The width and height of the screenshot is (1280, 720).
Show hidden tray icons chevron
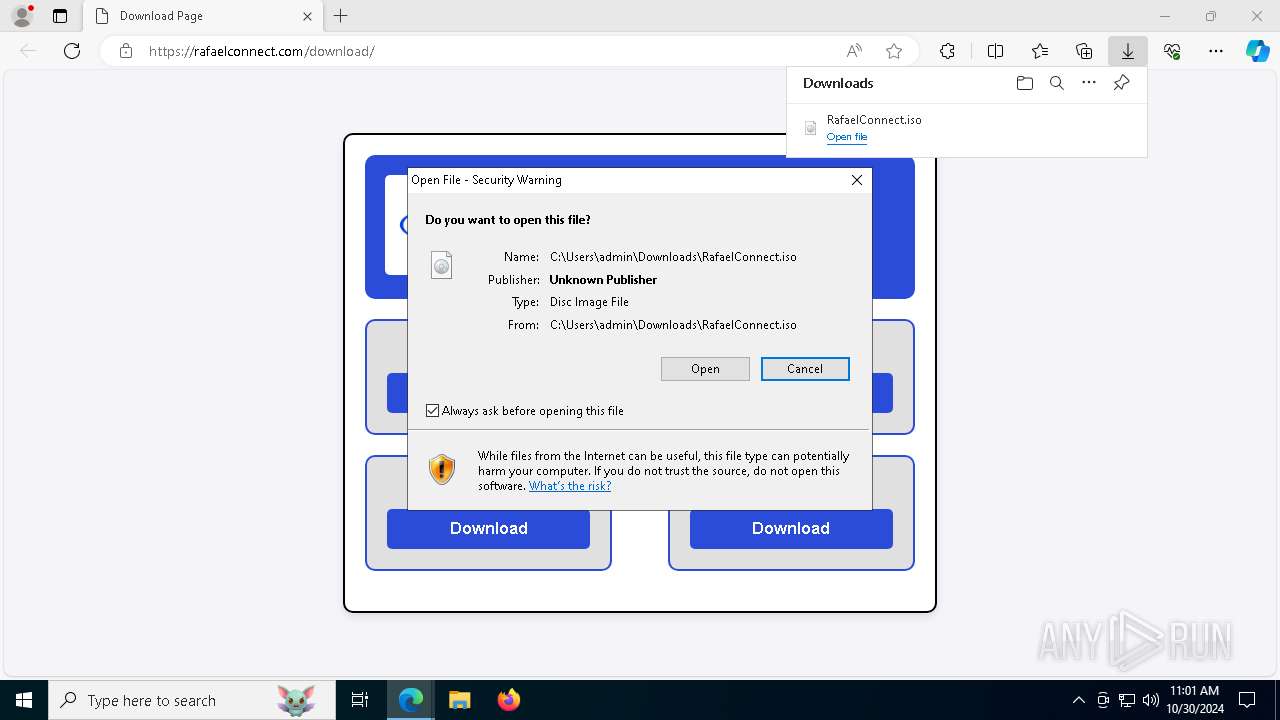[1078, 700]
